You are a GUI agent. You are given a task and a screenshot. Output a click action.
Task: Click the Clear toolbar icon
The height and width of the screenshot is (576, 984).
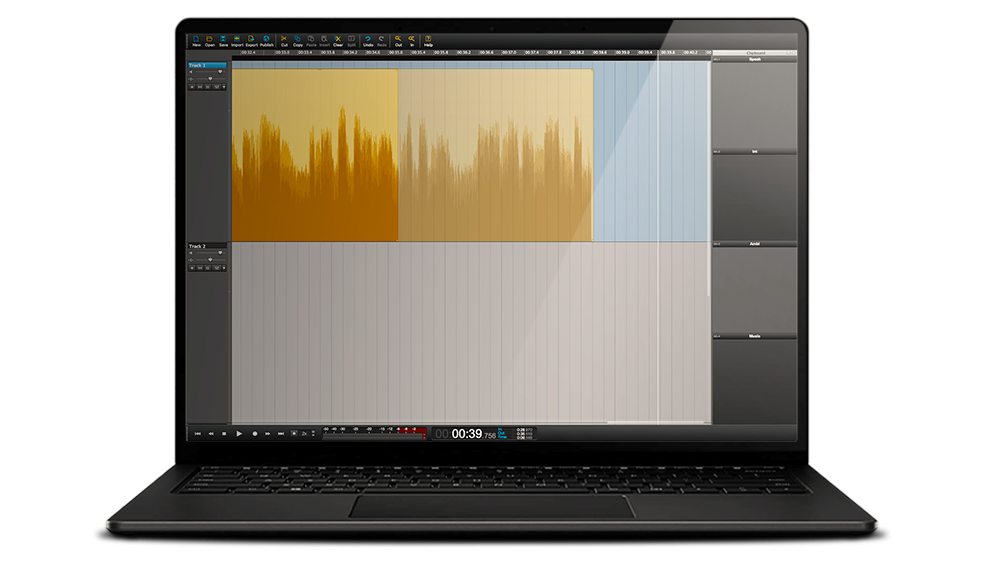pos(338,41)
